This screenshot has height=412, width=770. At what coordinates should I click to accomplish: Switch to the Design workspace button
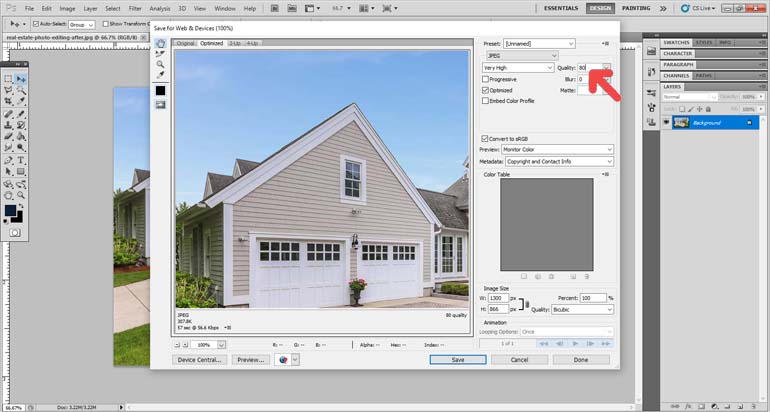point(600,8)
